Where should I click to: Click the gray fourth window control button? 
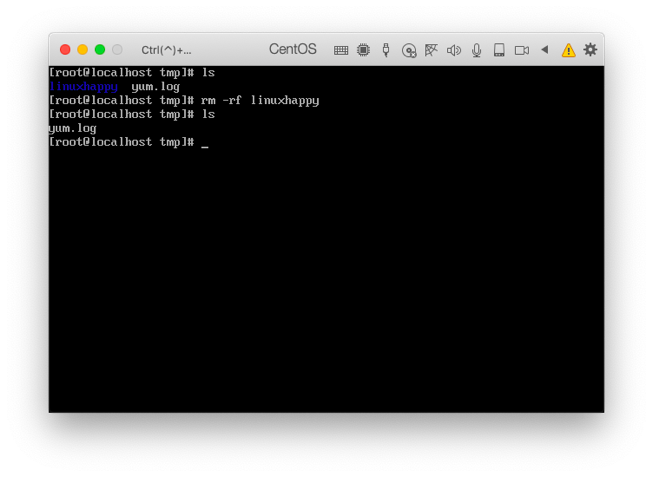tap(117, 50)
